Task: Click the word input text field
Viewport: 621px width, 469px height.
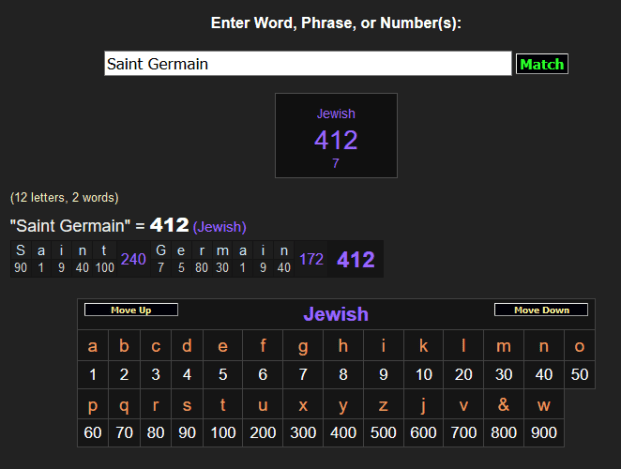Action: [x=308, y=64]
